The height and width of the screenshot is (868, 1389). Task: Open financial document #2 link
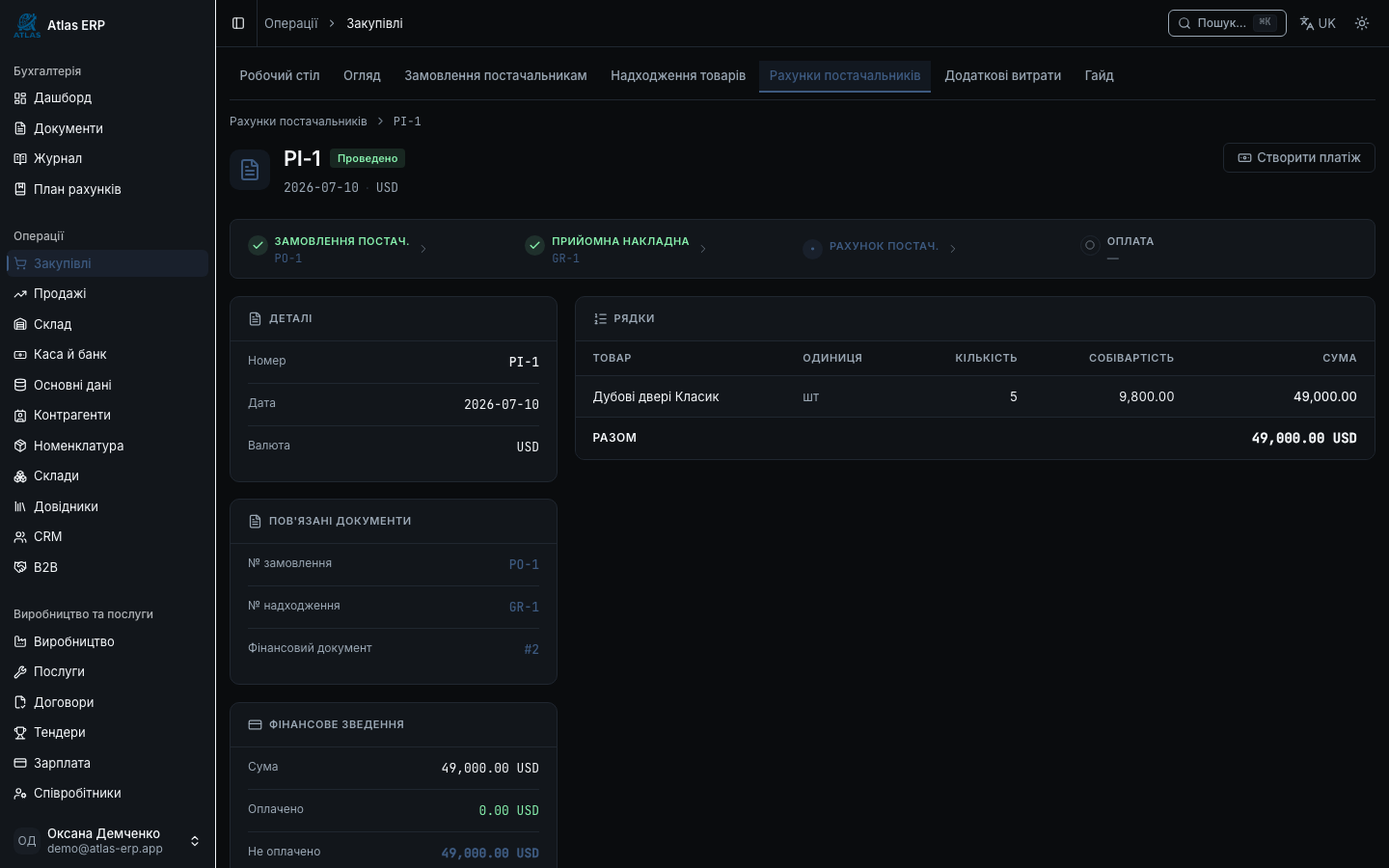[x=531, y=649]
